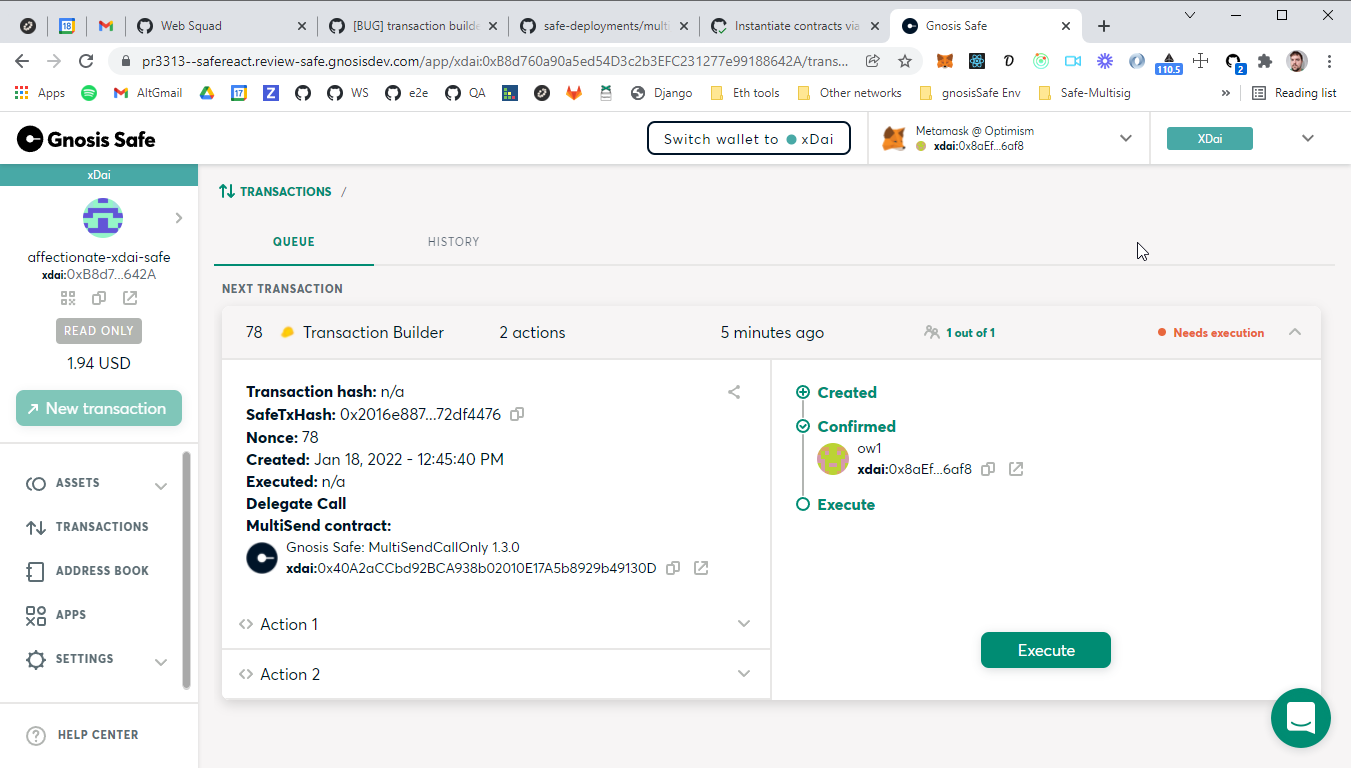Click the share transaction icon
The width and height of the screenshot is (1351, 768).
pos(734,392)
